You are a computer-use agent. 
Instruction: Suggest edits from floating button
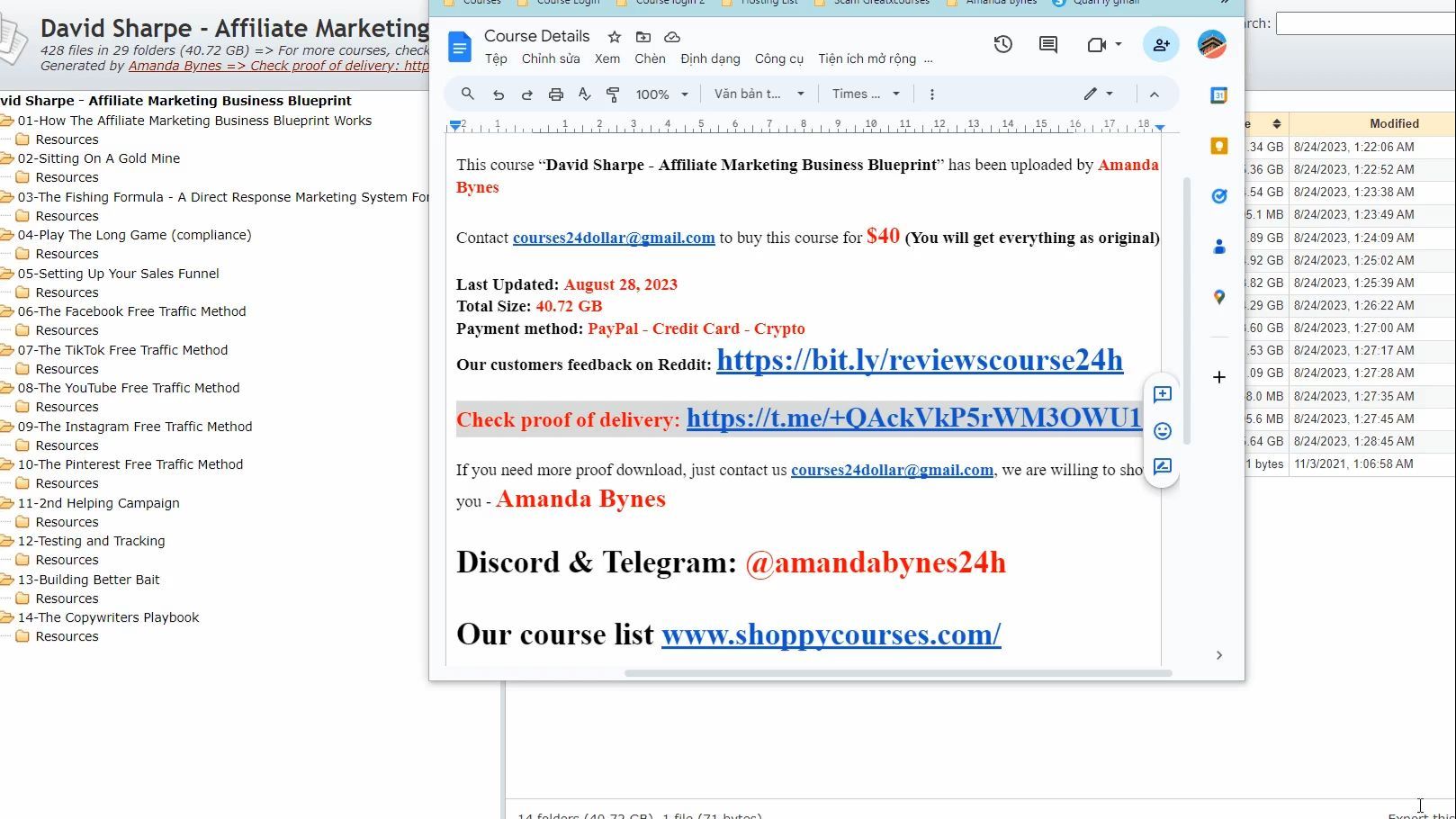[x=1163, y=467]
